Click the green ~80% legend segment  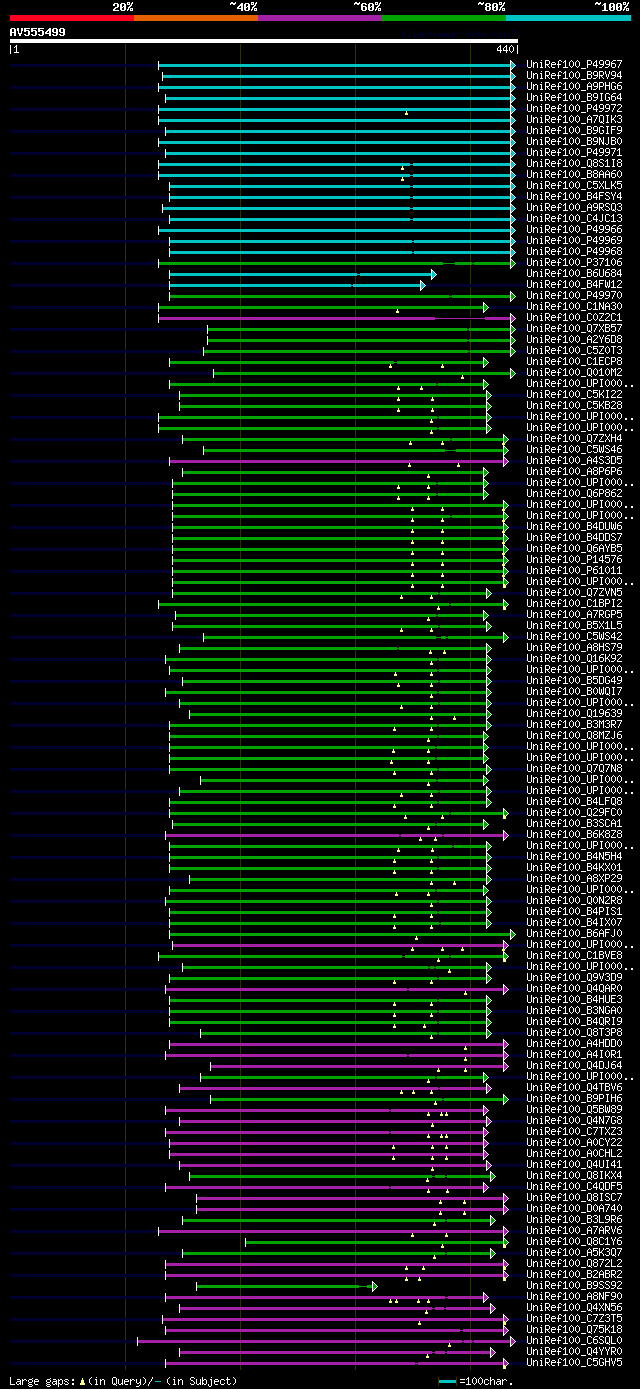click(444, 17)
